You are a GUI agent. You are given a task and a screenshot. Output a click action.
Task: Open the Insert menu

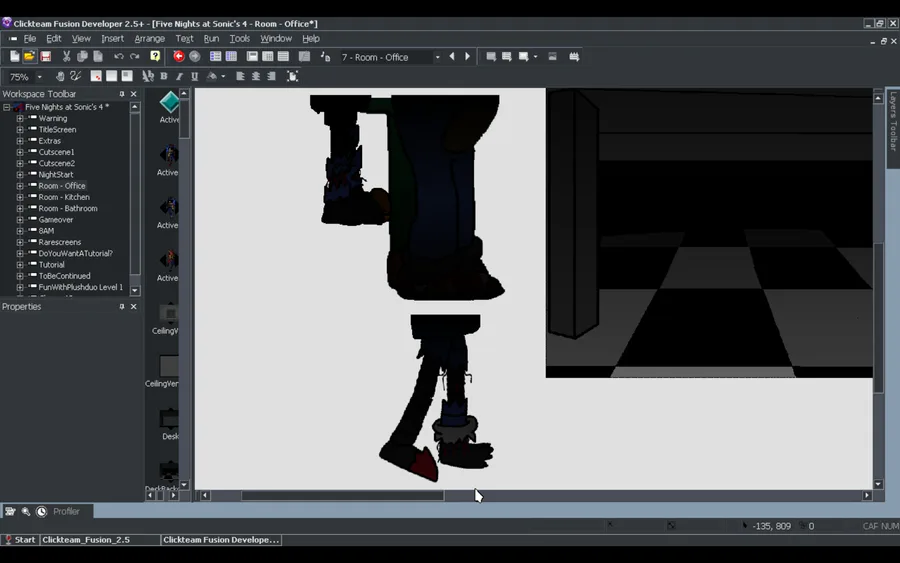[112, 39]
